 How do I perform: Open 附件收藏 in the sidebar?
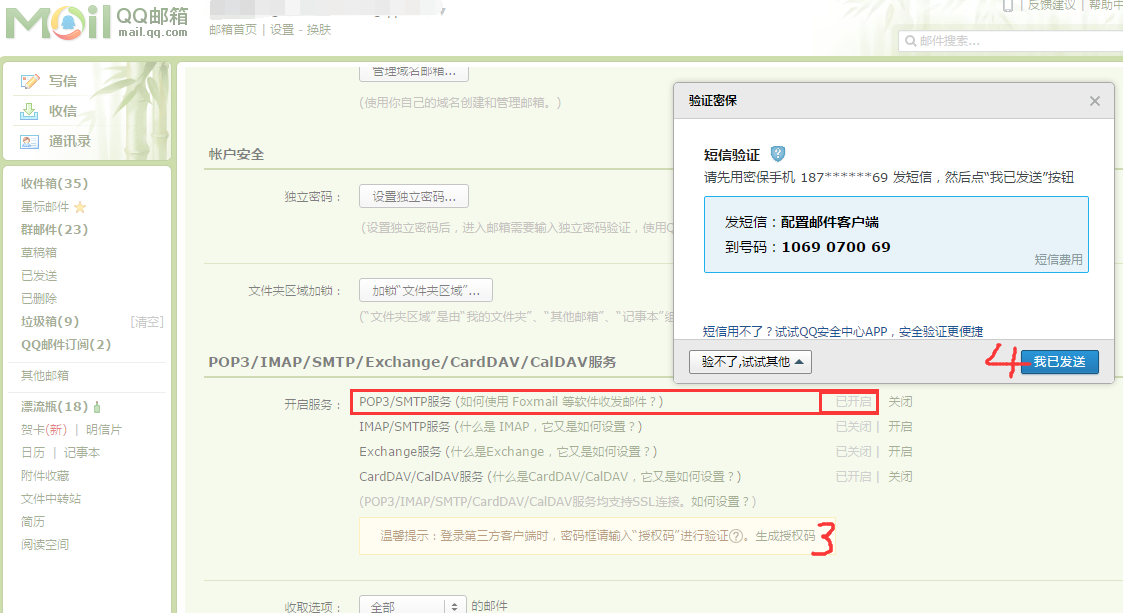point(44,476)
